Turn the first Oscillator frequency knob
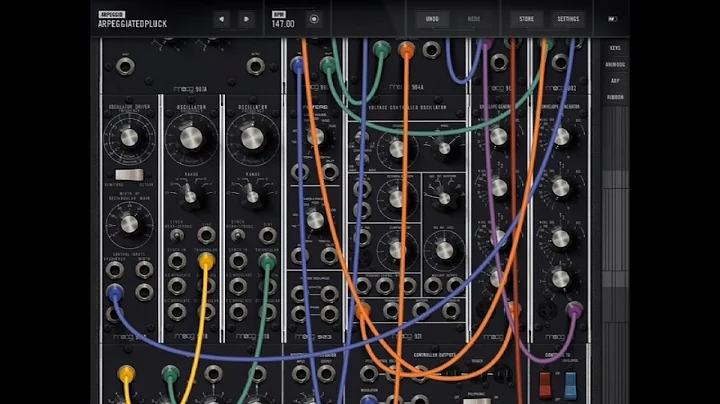Image resolution: width=720 pixels, height=404 pixels. [191, 138]
